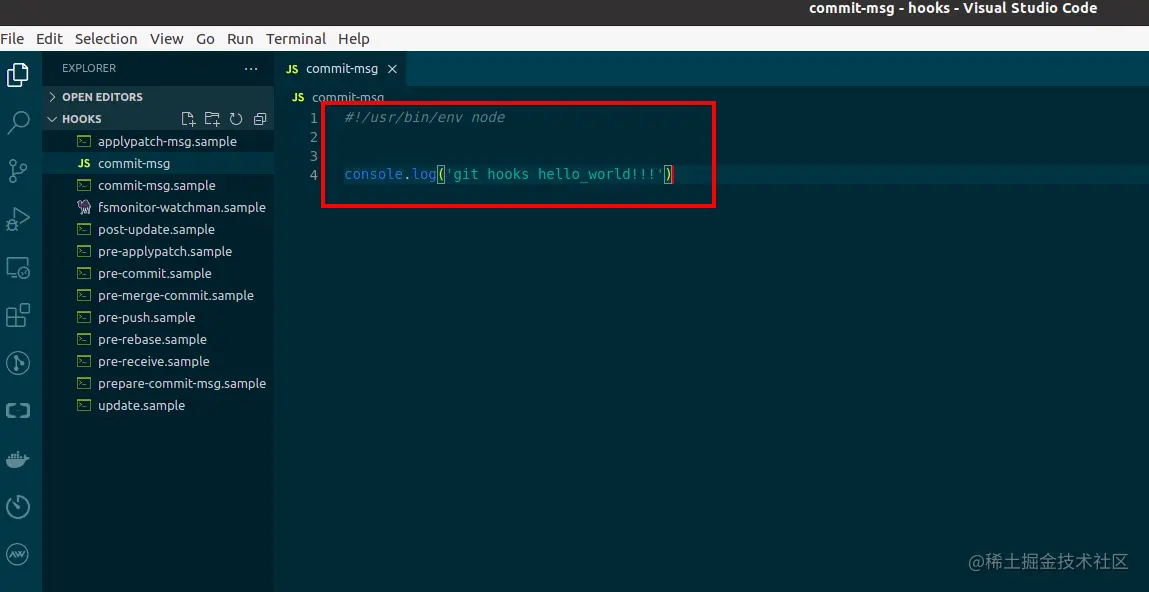This screenshot has height=592, width=1149.
Task: Open the Run menu
Action: [x=240, y=39]
